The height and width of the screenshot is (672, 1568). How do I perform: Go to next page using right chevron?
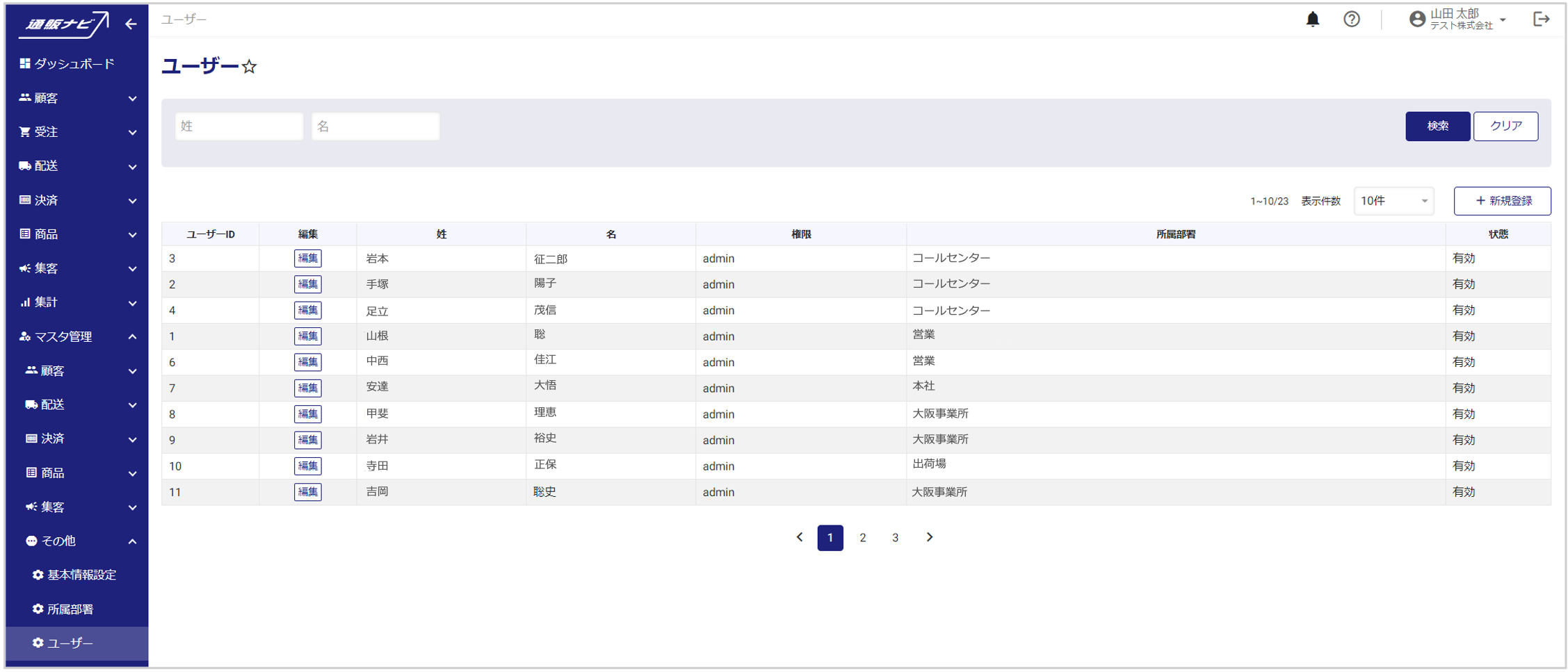tap(929, 537)
